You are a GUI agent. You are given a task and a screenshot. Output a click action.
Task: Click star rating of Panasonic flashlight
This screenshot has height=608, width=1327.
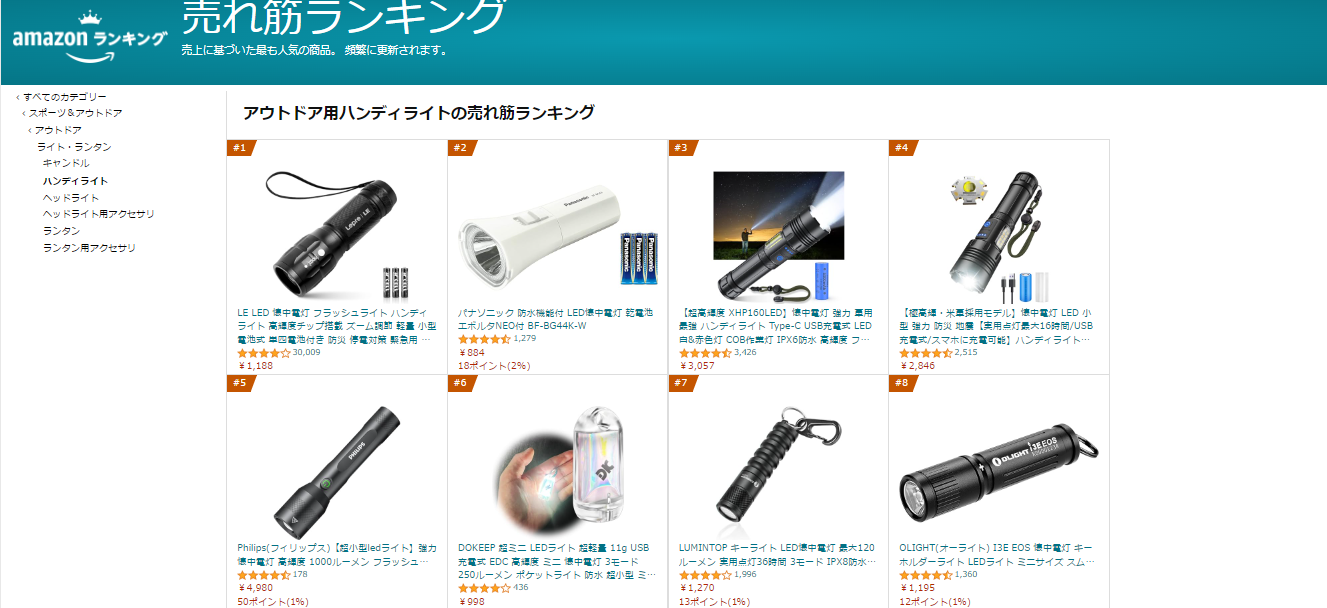pyautogui.click(x=484, y=339)
